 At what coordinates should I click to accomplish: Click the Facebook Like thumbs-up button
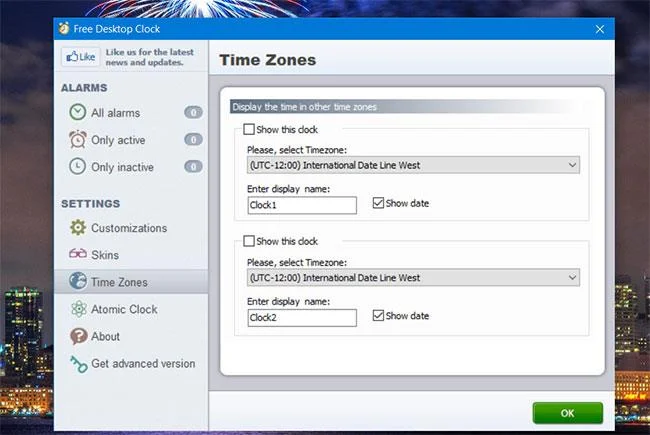point(81,57)
